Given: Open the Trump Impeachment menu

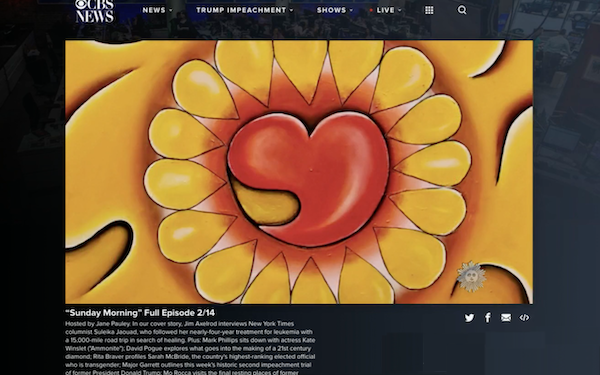Looking at the screenshot, I should pyautogui.click(x=241, y=10).
